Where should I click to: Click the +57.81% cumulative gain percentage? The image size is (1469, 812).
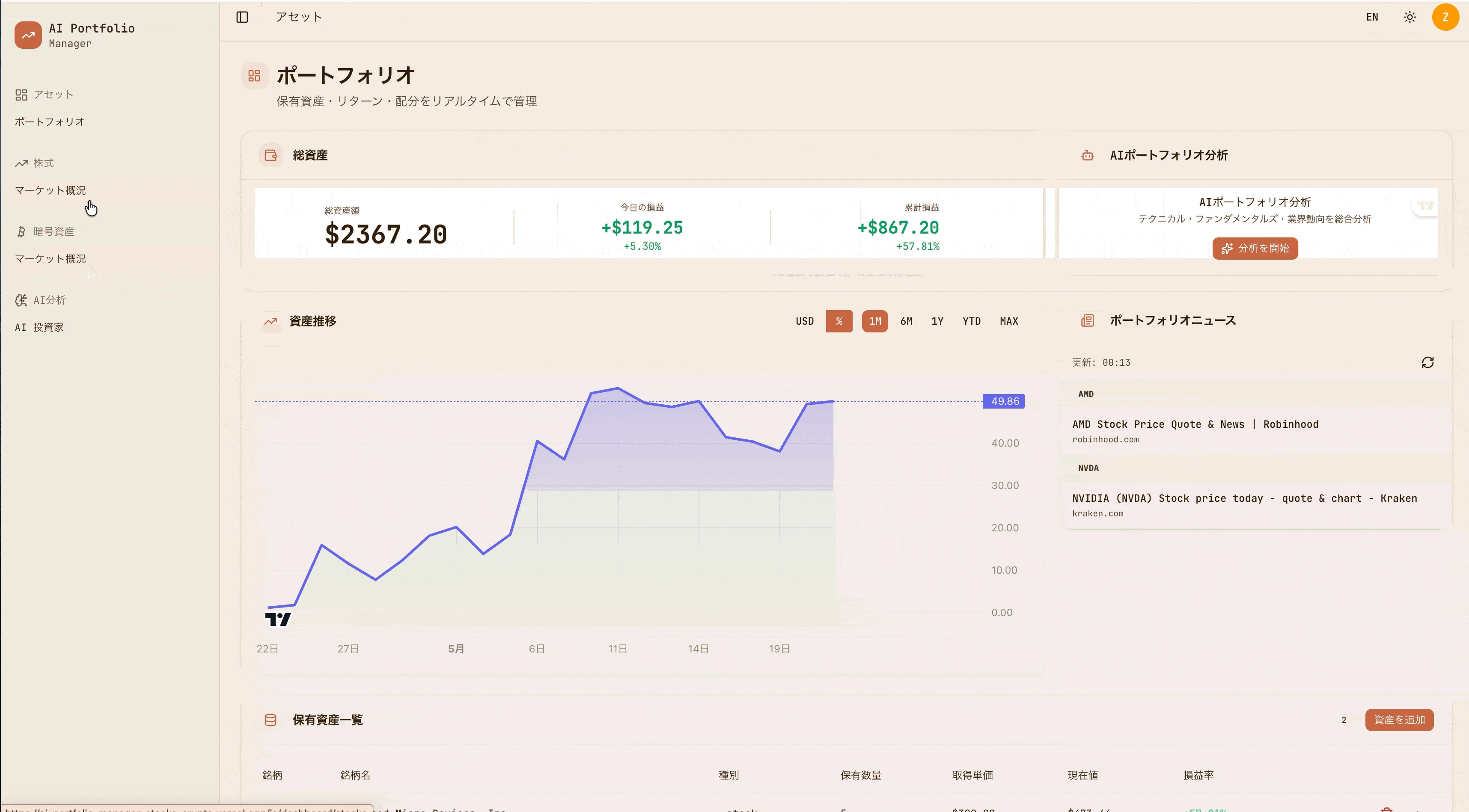click(918, 246)
